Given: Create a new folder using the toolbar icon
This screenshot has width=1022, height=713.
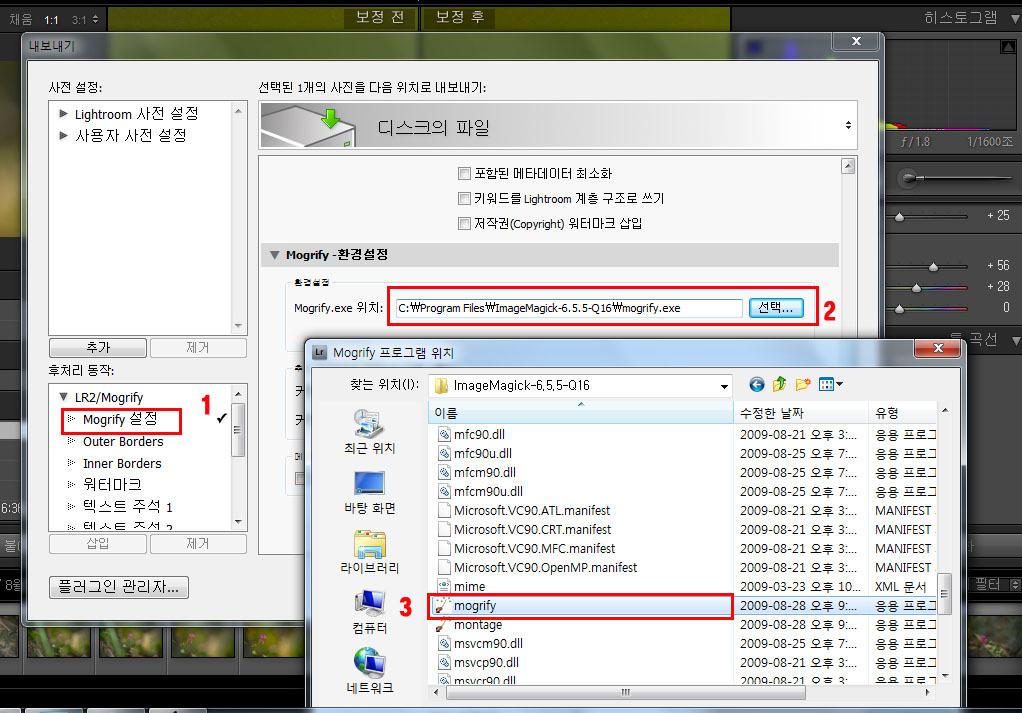Looking at the screenshot, I should pyautogui.click(x=802, y=385).
